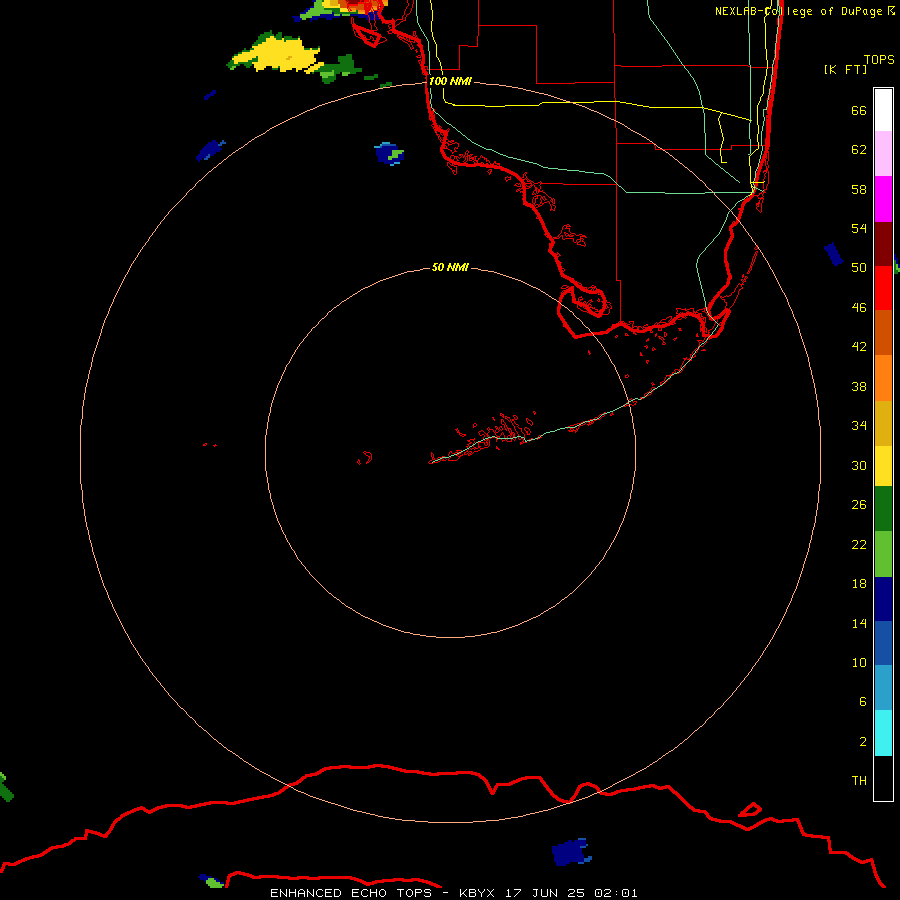
Task: Click the '14' scale label
Action: (x=859, y=623)
